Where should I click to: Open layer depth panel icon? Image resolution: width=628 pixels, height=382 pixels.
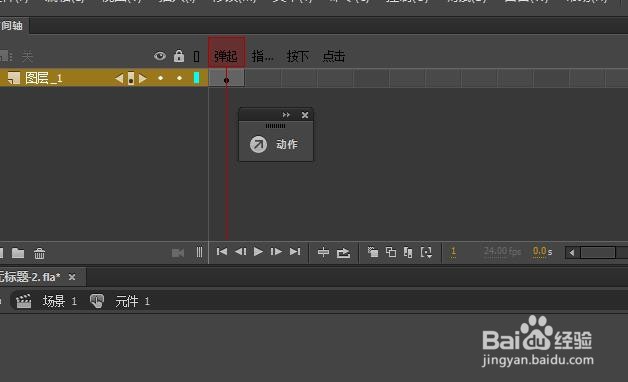pos(199,252)
